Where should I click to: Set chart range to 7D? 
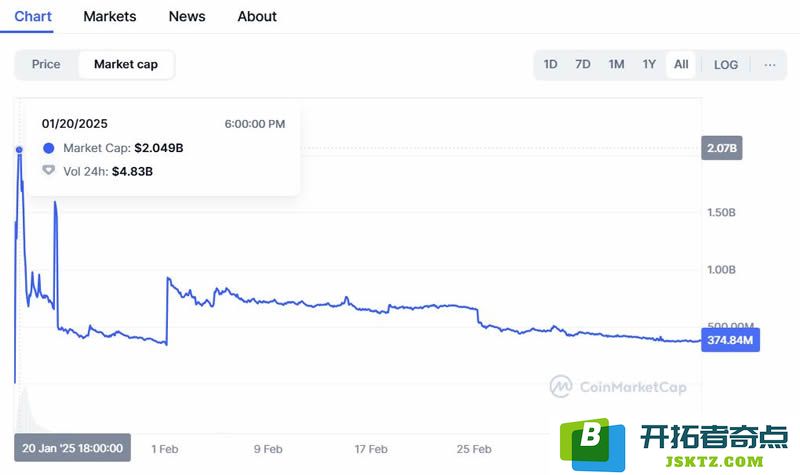tap(583, 64)
